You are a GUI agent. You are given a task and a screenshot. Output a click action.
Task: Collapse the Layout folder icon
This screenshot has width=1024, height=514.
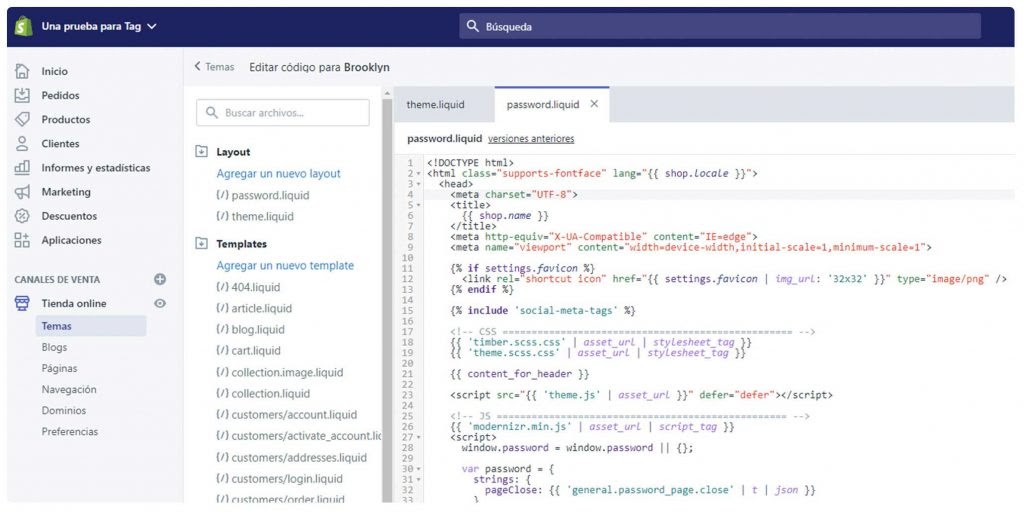tap(202, 152)
